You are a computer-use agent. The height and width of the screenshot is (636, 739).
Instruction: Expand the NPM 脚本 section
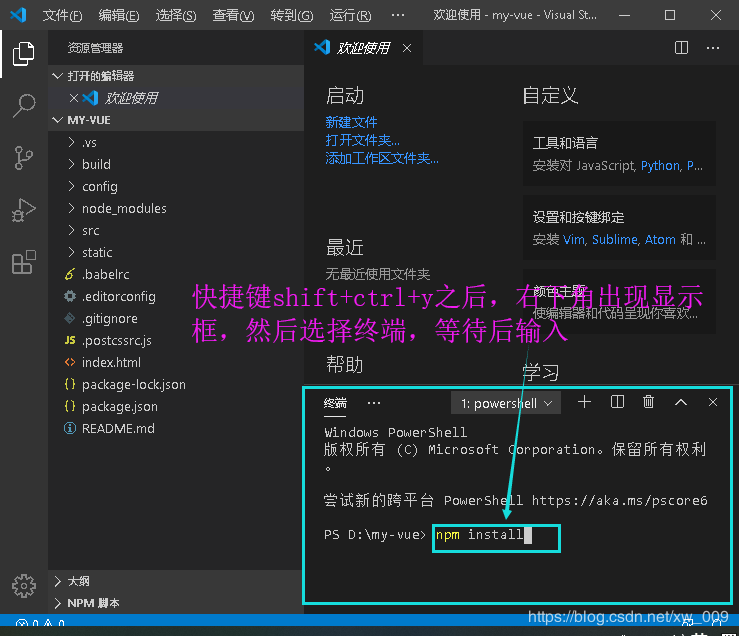click(x=57, y=603)
